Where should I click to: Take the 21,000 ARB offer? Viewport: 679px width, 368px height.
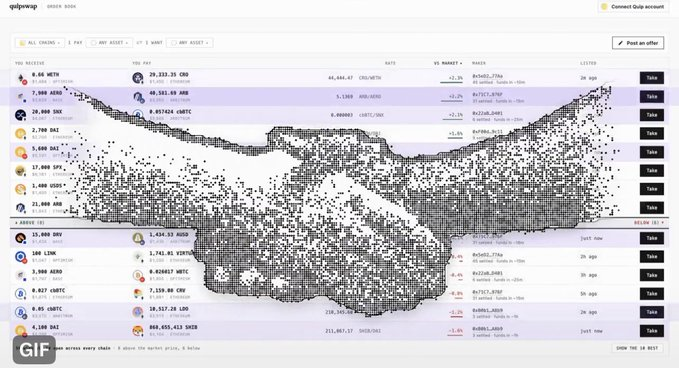(652, 208)
